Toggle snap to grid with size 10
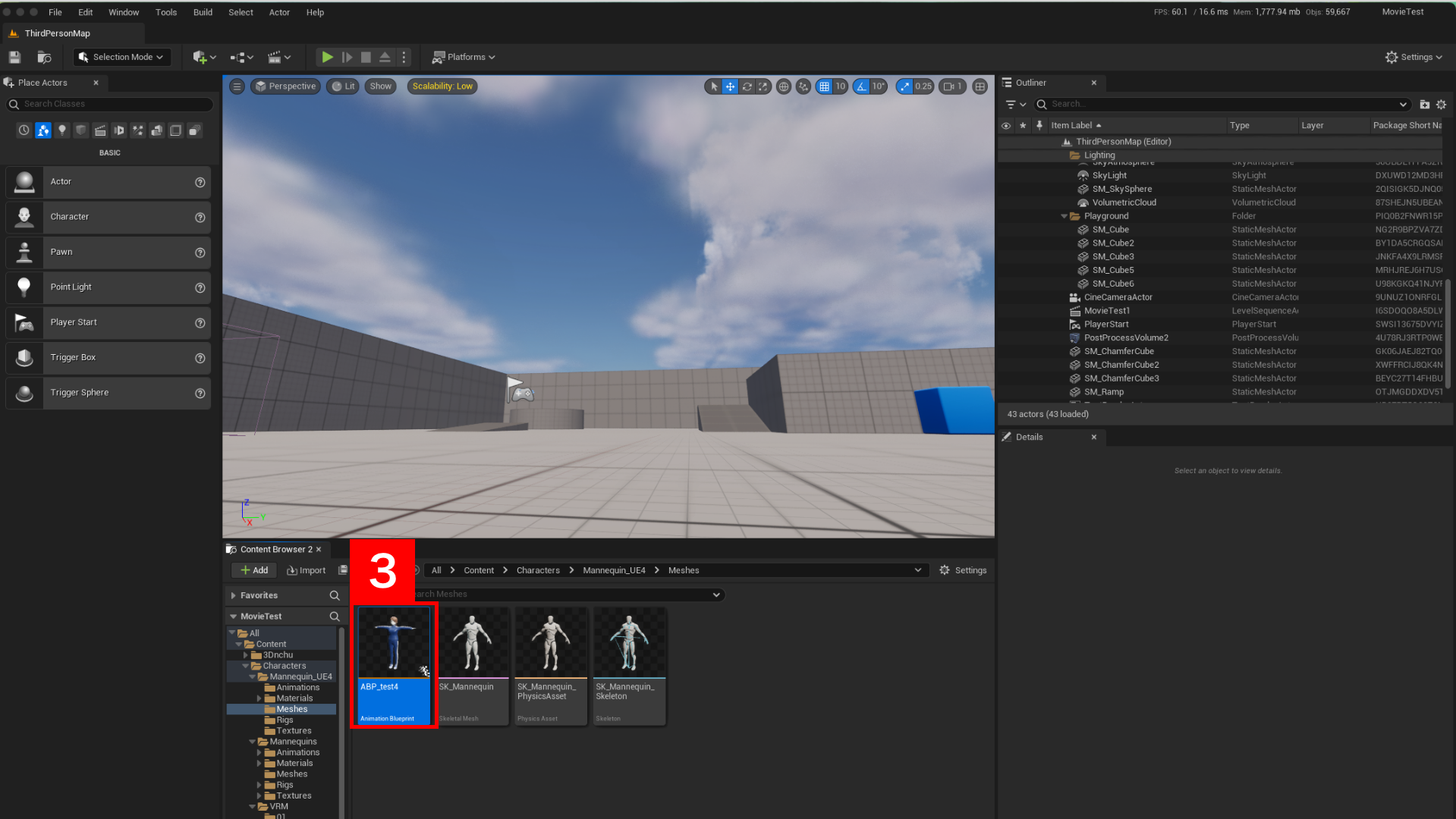Image resolution: width=1456 pixels, height=819 pixels. click(826, 86)
